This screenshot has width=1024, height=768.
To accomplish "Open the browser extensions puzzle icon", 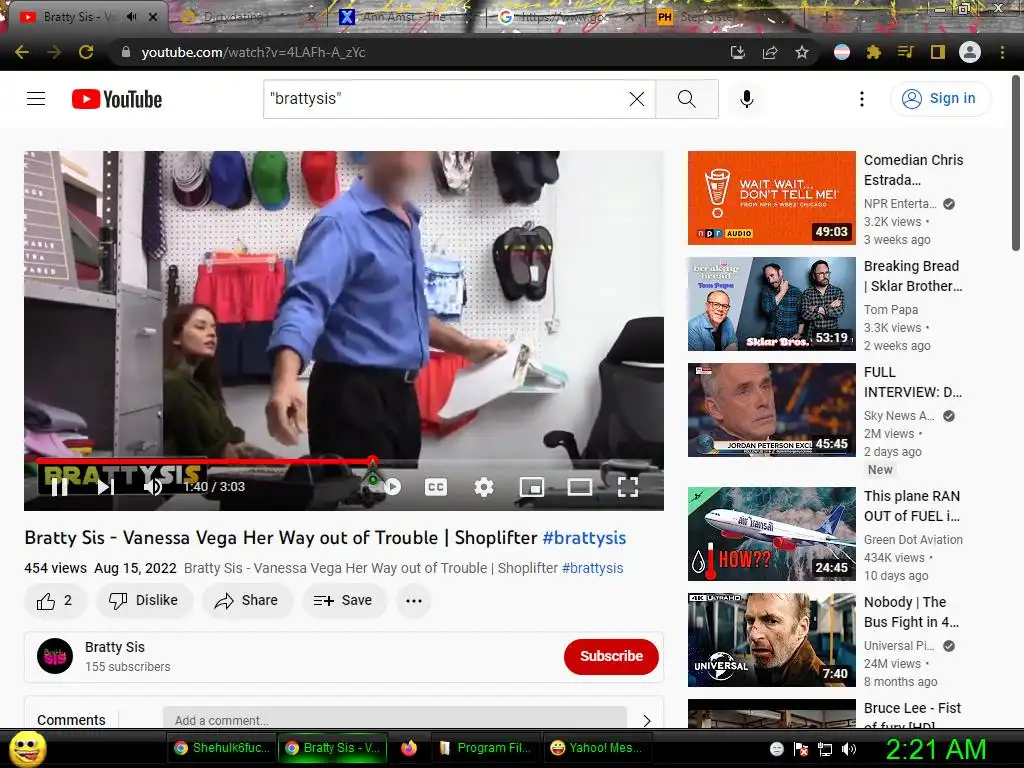I will click(x=874, y=52).
